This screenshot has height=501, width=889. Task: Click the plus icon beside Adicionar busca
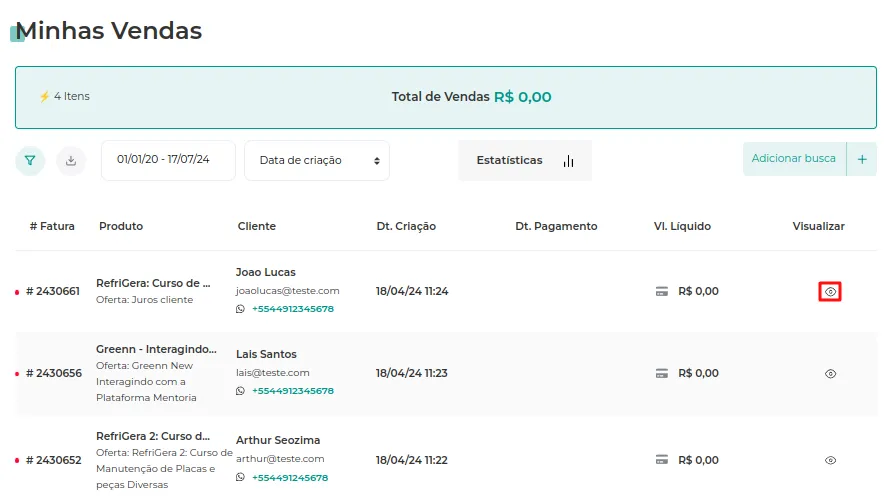(862, 159)
